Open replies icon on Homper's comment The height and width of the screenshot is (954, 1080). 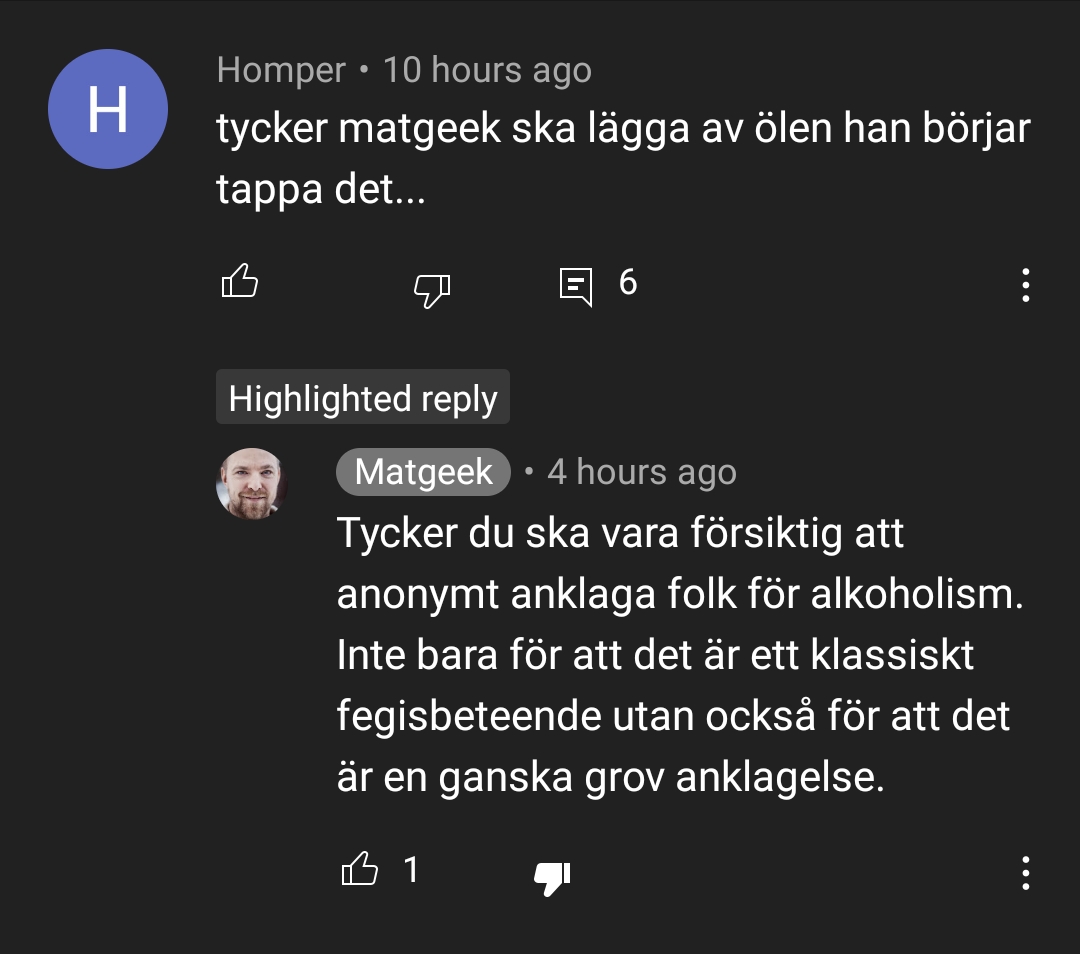(x=576, y=286)
